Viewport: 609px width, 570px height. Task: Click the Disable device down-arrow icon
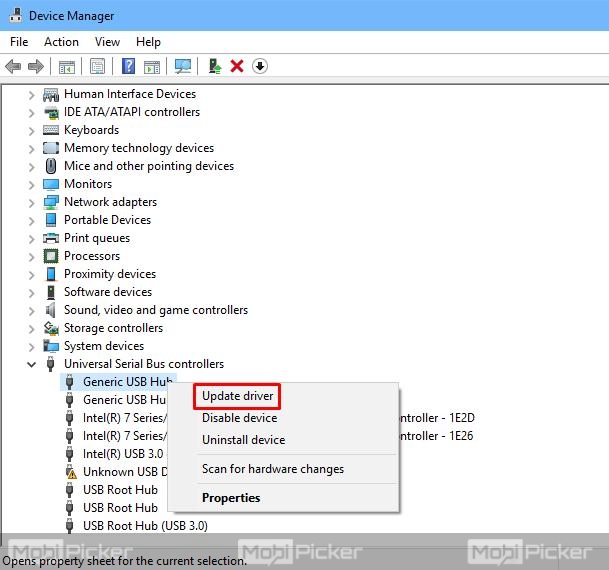[260, 66]
